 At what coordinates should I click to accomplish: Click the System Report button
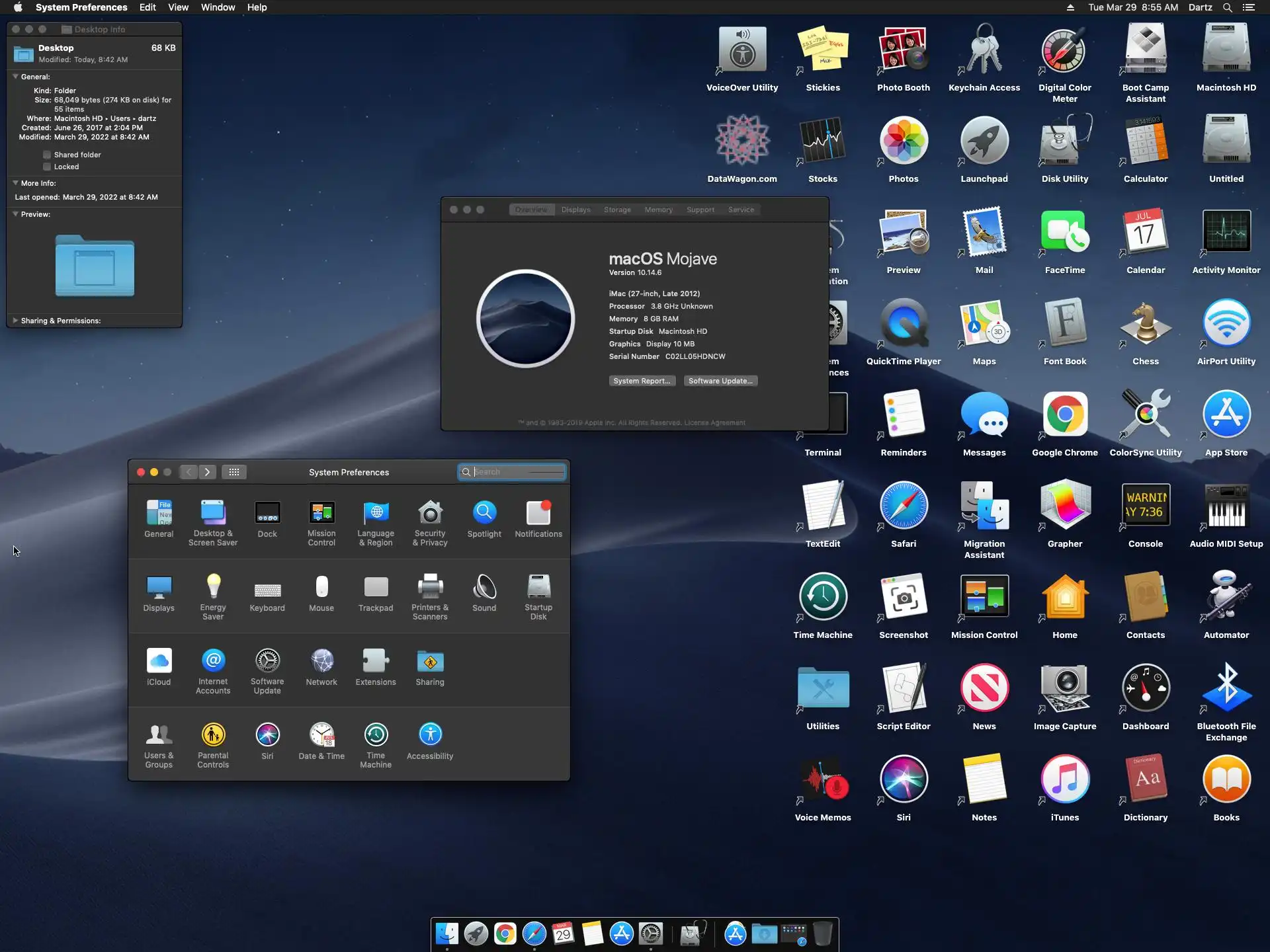point(642,381)
